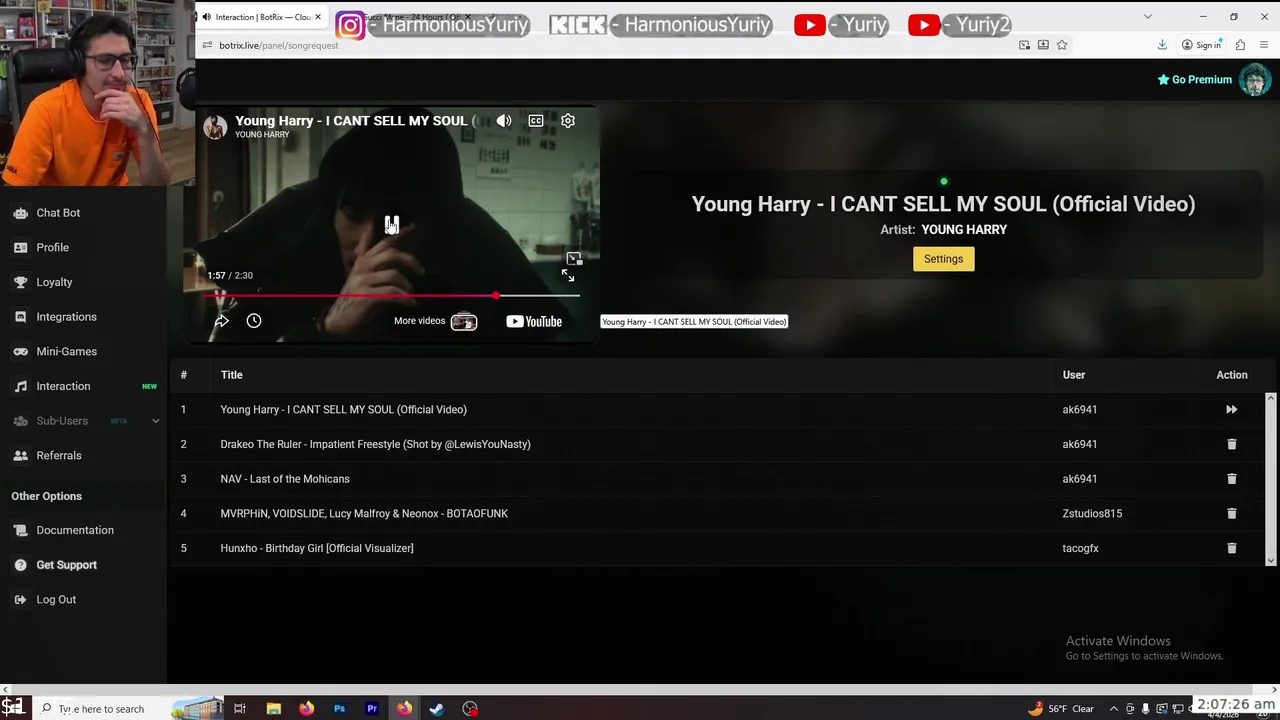Go to Loyalty section

(54, 282)
